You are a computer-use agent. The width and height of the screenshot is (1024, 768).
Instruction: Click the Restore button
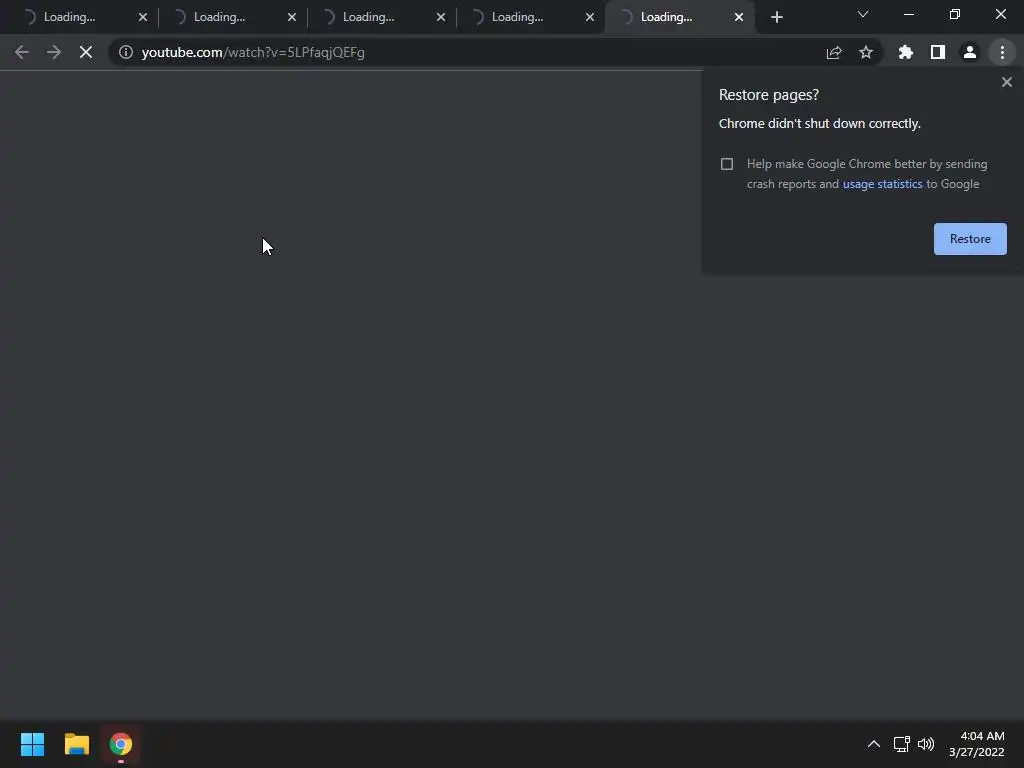pyautogui.click(x=970, y=239)
